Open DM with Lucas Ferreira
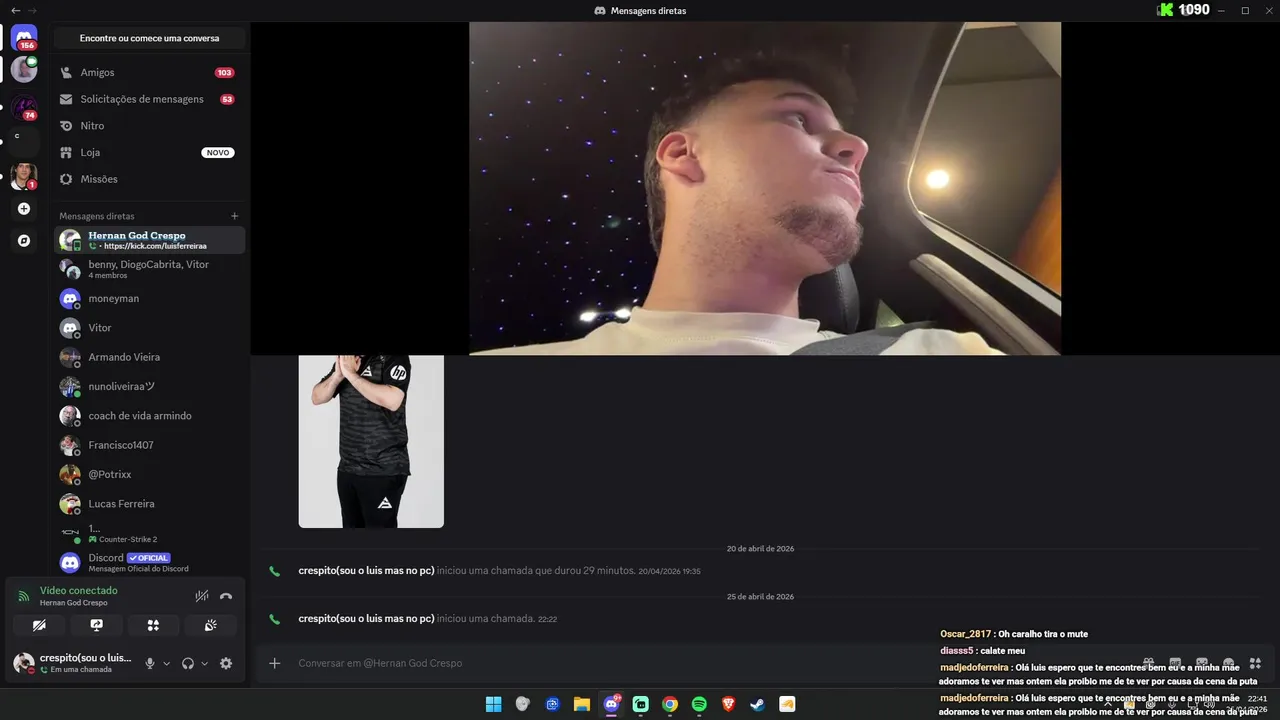Image resolution: width=1280 pixels, height=720 pixels. point(149,504)
